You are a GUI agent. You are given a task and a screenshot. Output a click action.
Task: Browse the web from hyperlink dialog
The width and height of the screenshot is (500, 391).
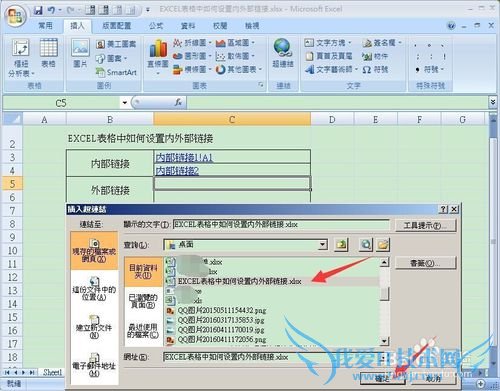(366, 245)
